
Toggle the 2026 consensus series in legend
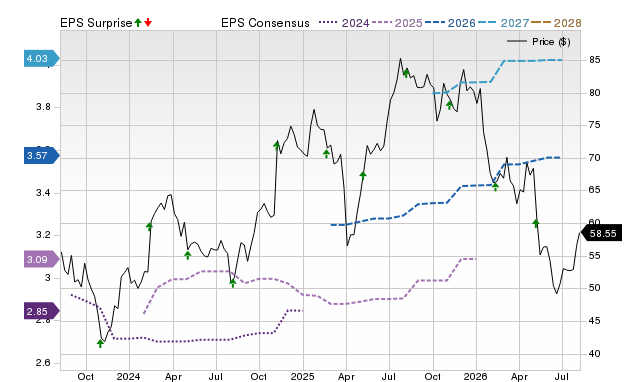462,23
